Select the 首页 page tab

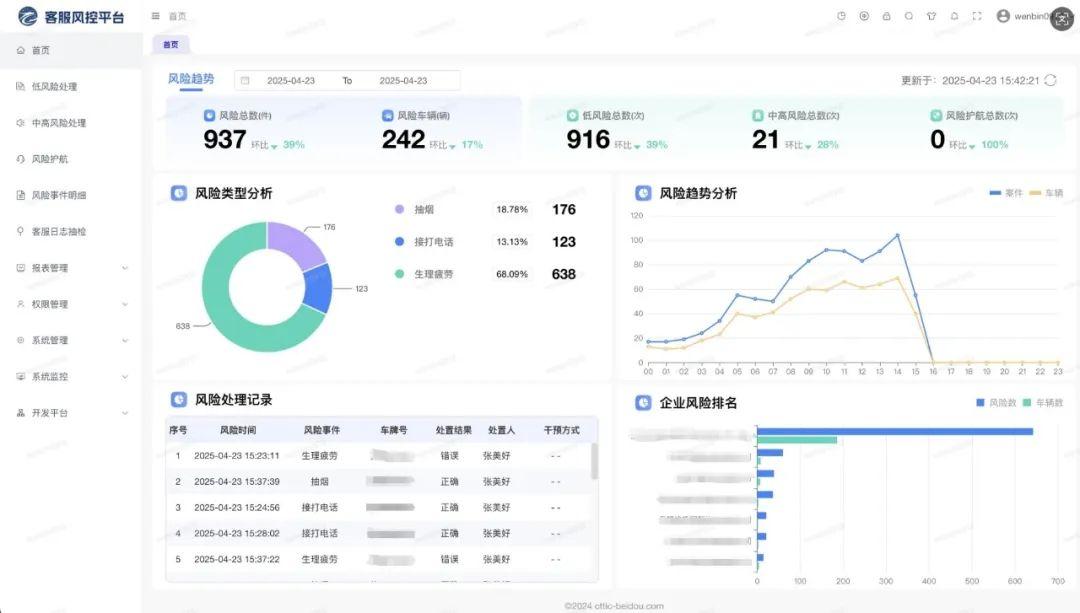pyautogui.click(x=171, y=44)
